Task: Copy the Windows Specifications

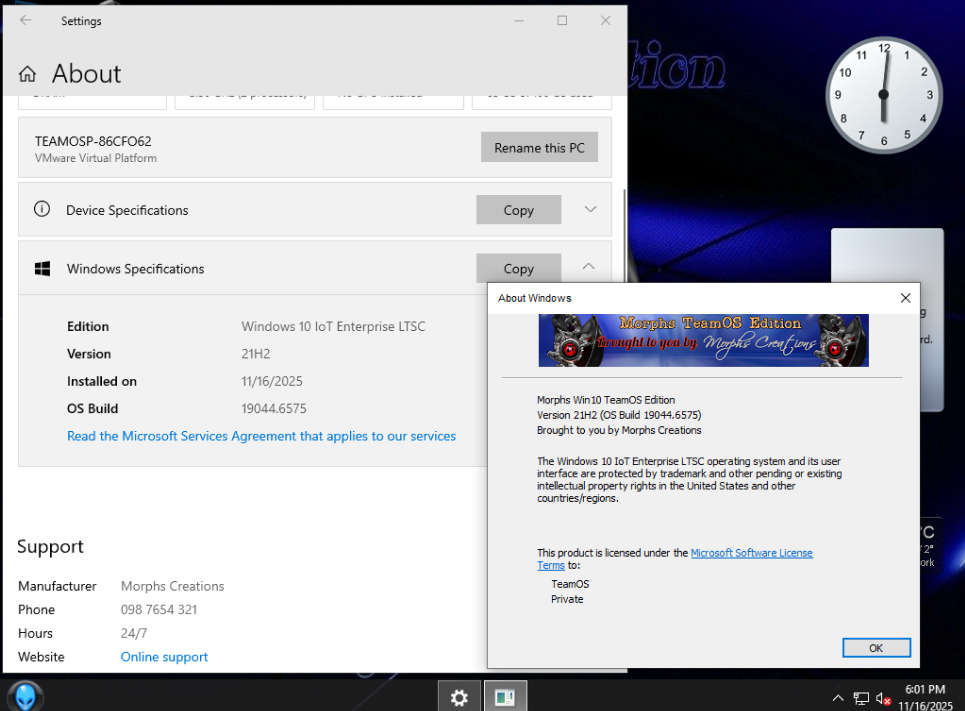Action: (x=518, y=268)
